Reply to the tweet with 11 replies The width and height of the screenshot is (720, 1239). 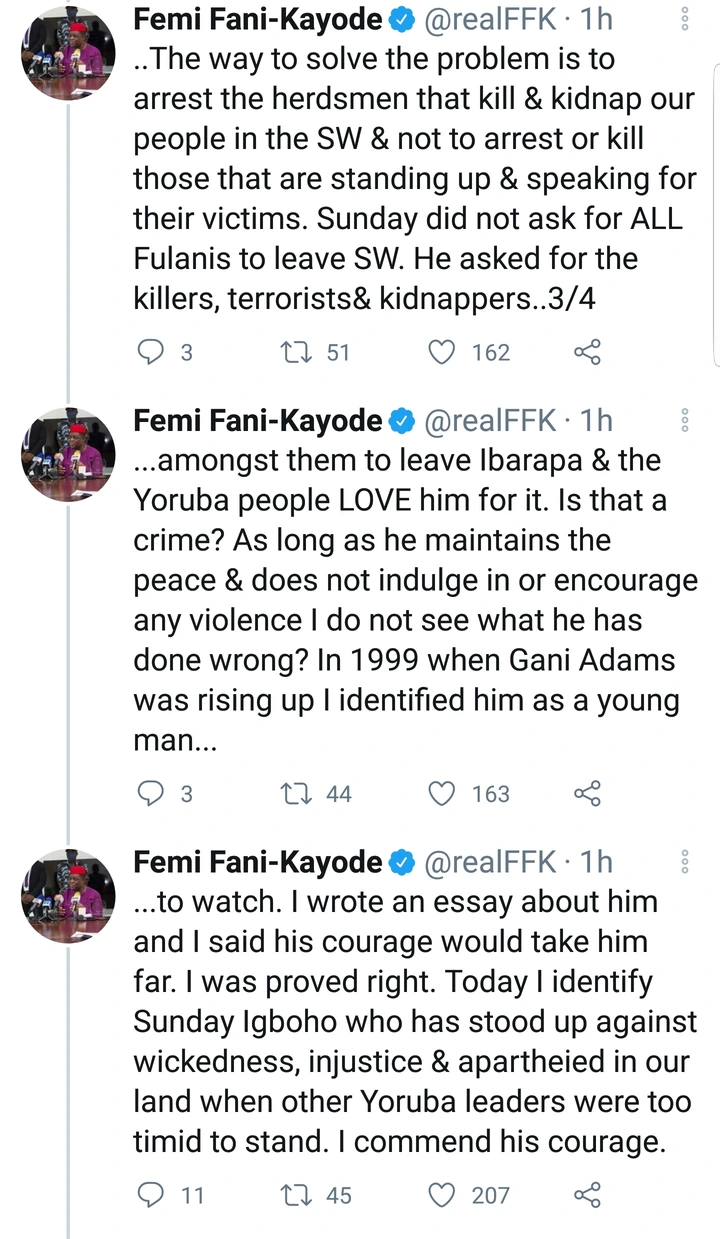tap(150, 1195)
